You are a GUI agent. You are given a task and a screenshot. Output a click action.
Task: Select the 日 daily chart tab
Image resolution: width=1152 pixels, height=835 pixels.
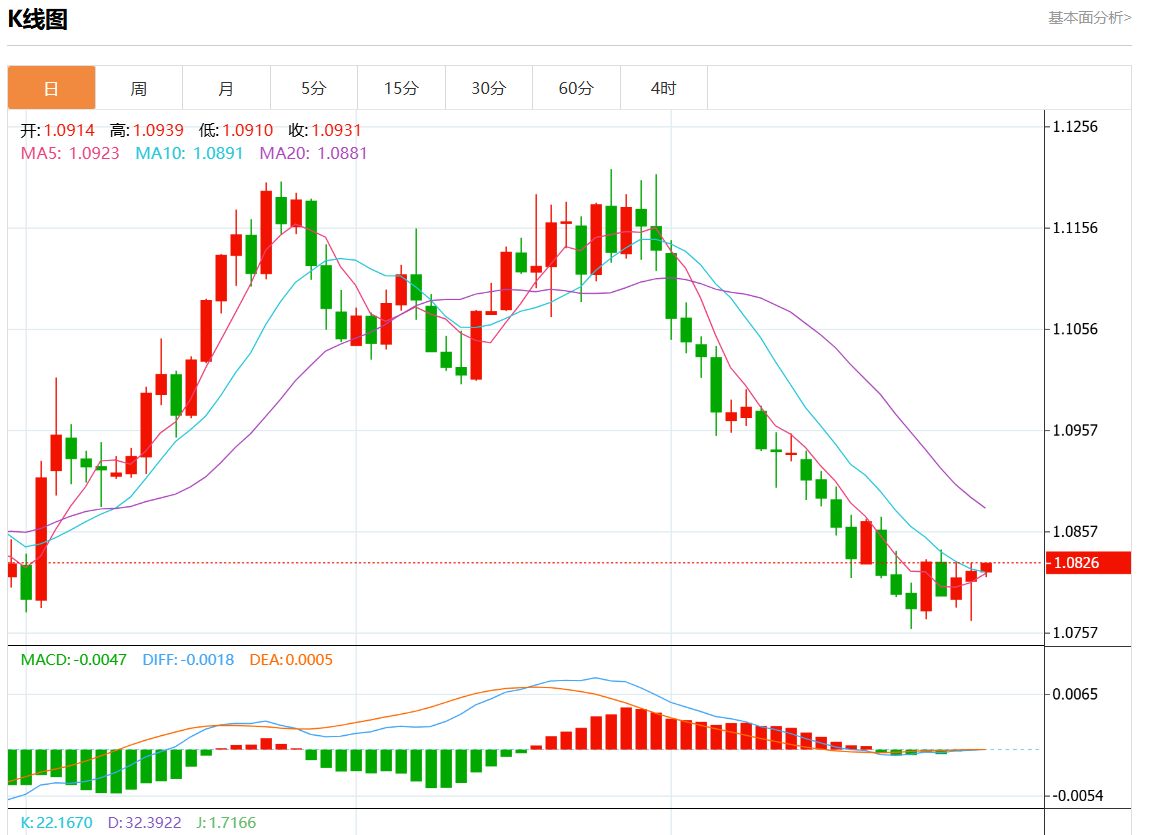pos(52,88)
